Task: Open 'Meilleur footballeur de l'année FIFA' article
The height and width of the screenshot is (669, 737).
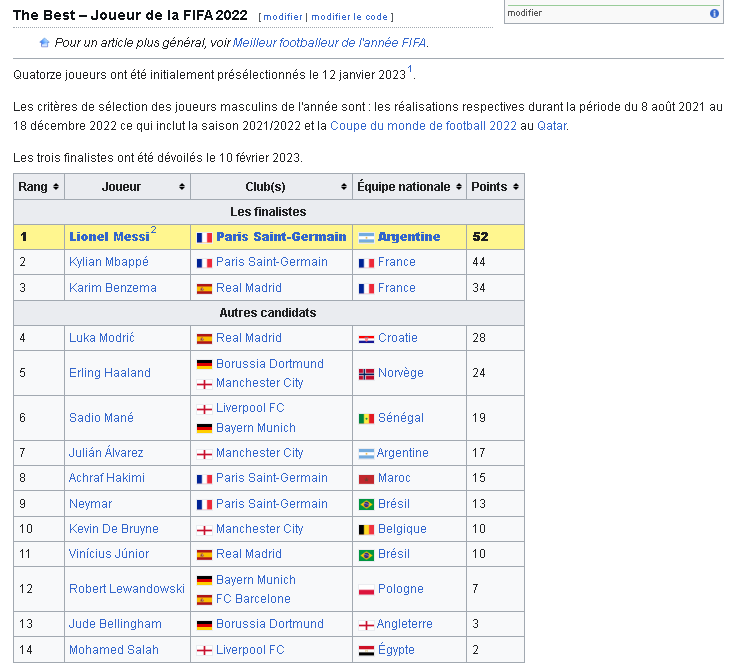Action: click(x=329, y=43)
